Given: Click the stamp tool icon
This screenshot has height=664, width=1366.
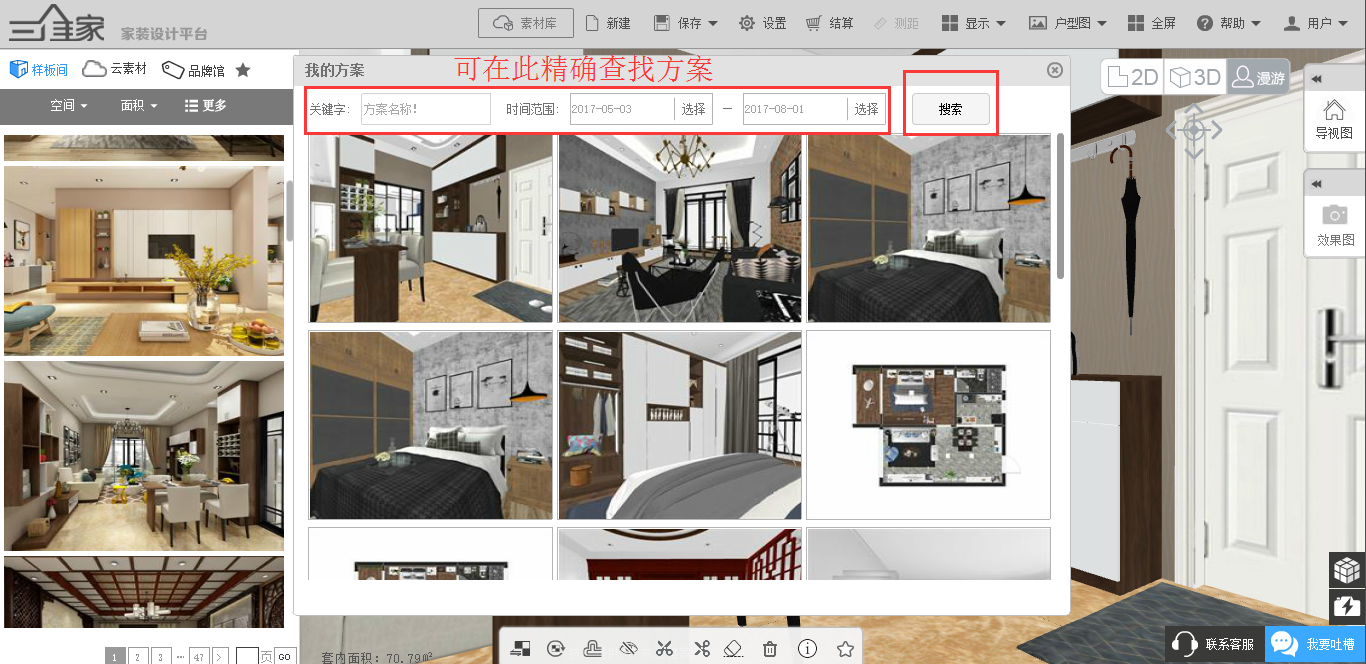Looking at the screenshot, I should point(592,648).
